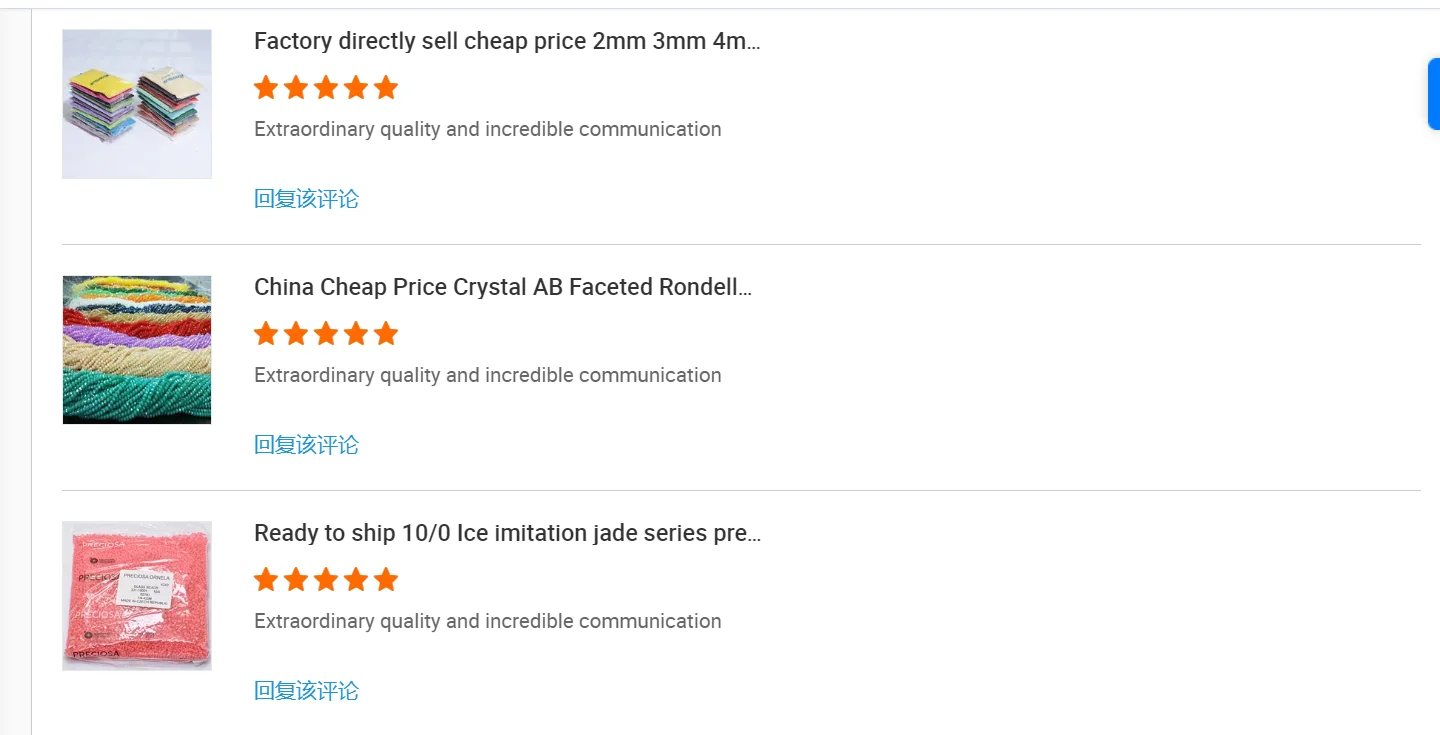Click the first star on the Factory directly sell review
The width and height of the screenshot is (1440, 735).
(266, 88)
